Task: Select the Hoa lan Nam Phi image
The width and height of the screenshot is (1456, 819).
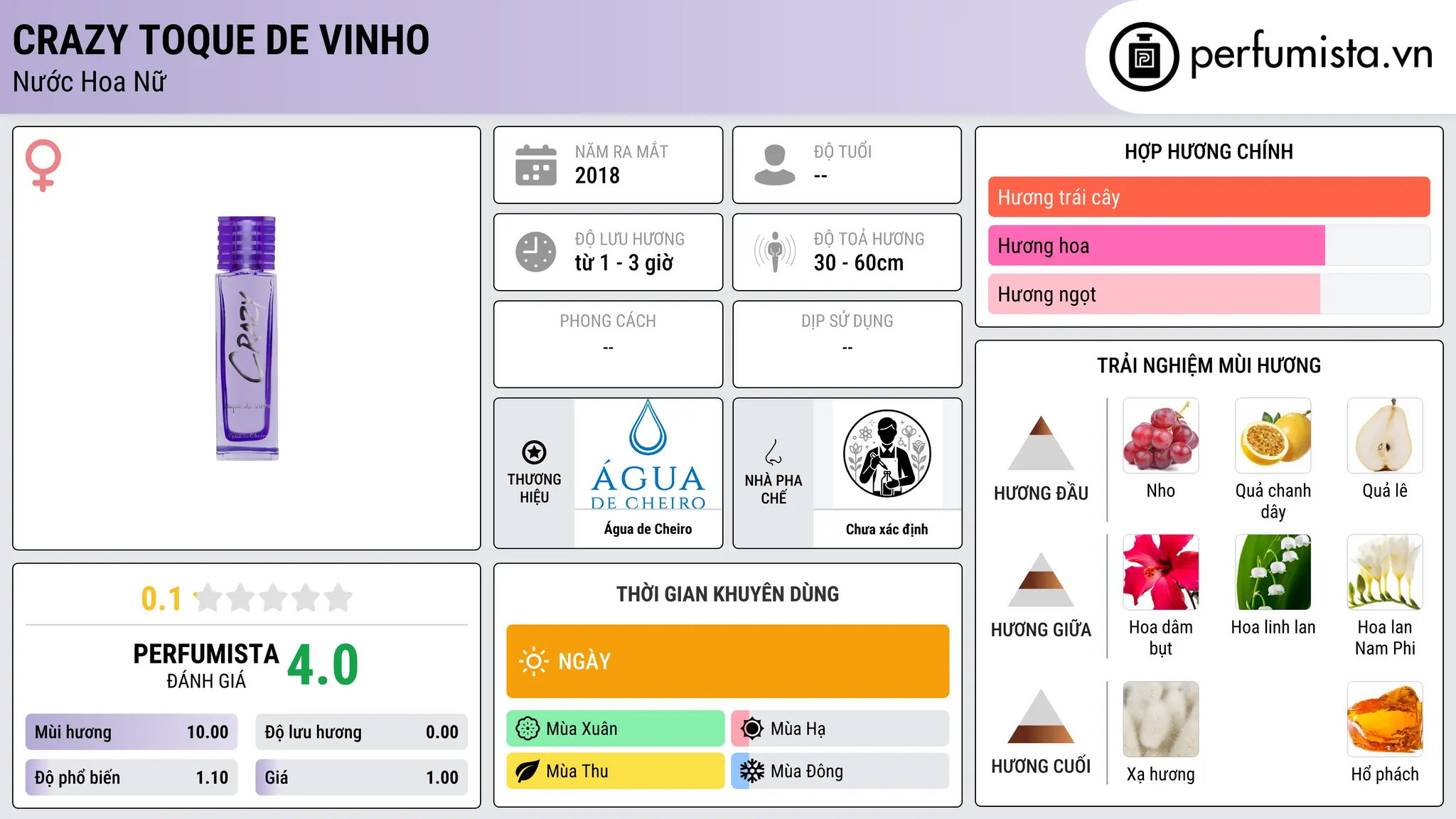Action: tap(1385, 572)
